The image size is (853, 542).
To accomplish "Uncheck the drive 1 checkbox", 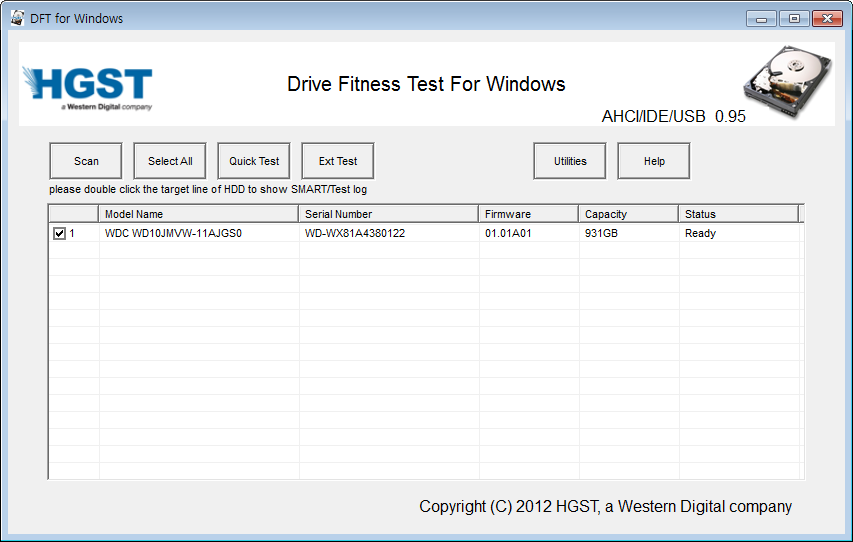I will [59, 233].
